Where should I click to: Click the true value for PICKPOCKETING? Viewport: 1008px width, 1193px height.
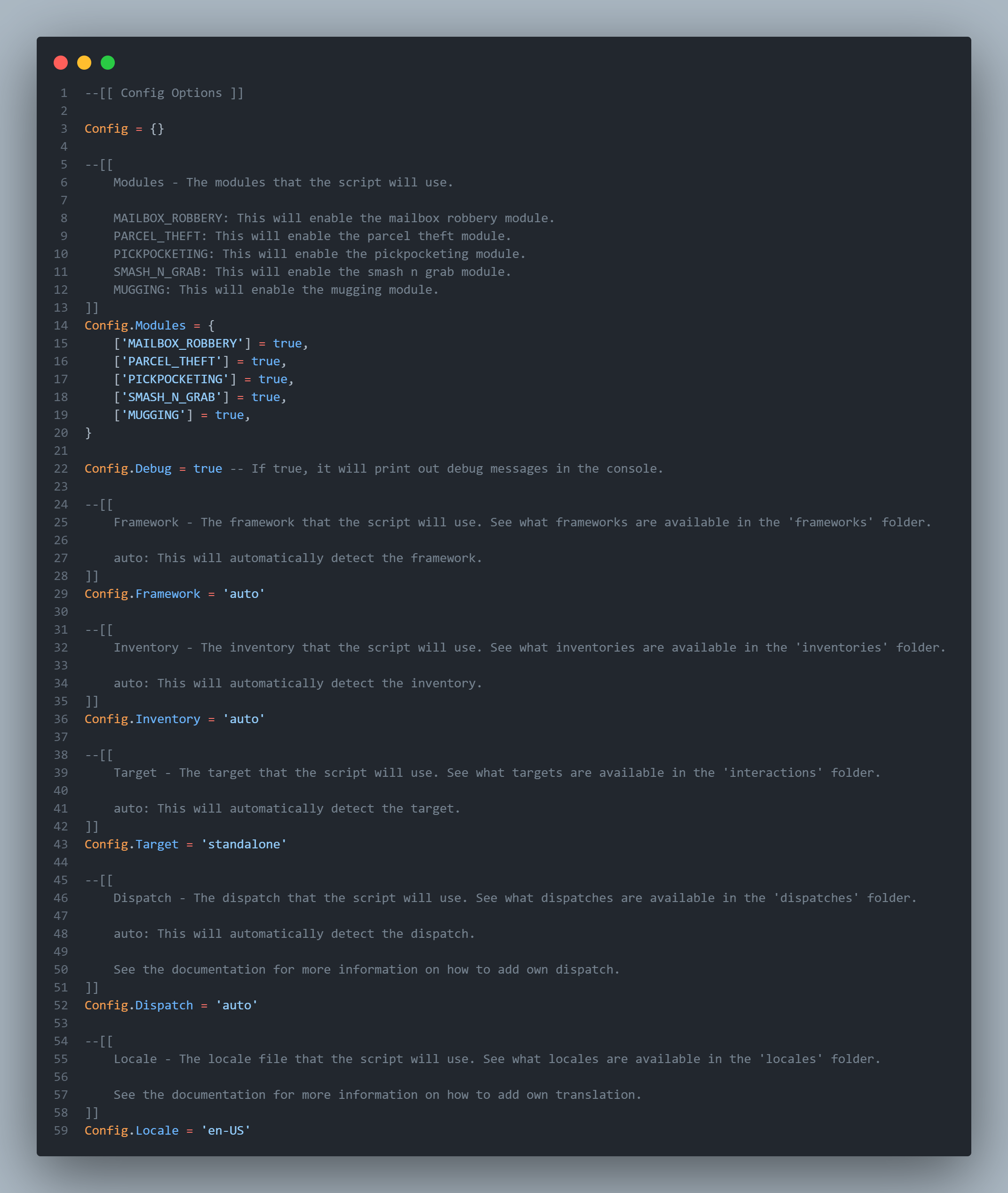click(272, 379)
